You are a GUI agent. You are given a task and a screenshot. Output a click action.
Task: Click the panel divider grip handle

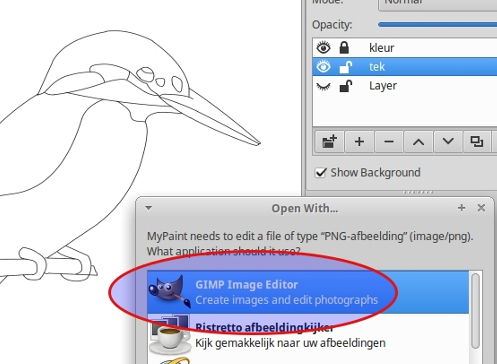[x=418, y=192]
